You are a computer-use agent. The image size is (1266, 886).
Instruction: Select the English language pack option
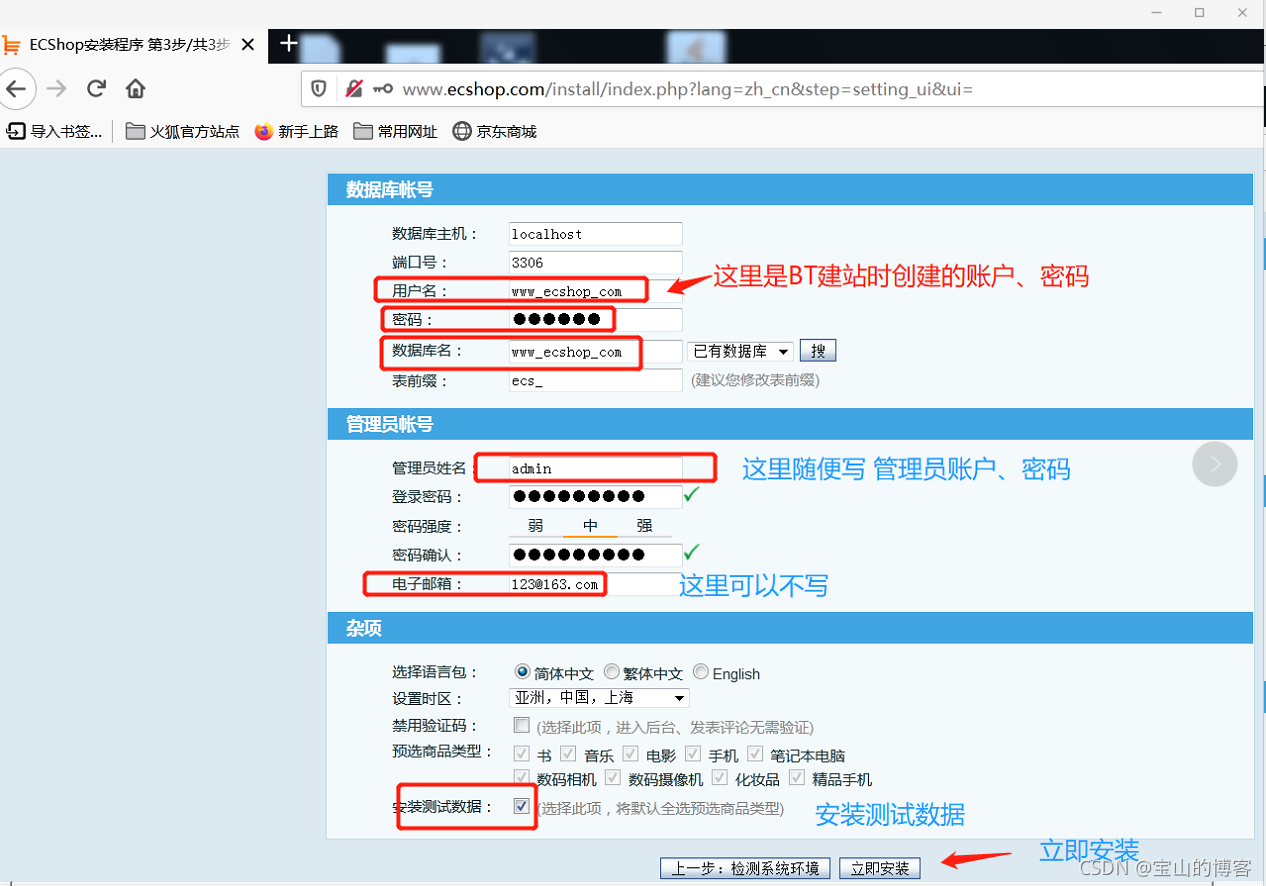(701, 673)
